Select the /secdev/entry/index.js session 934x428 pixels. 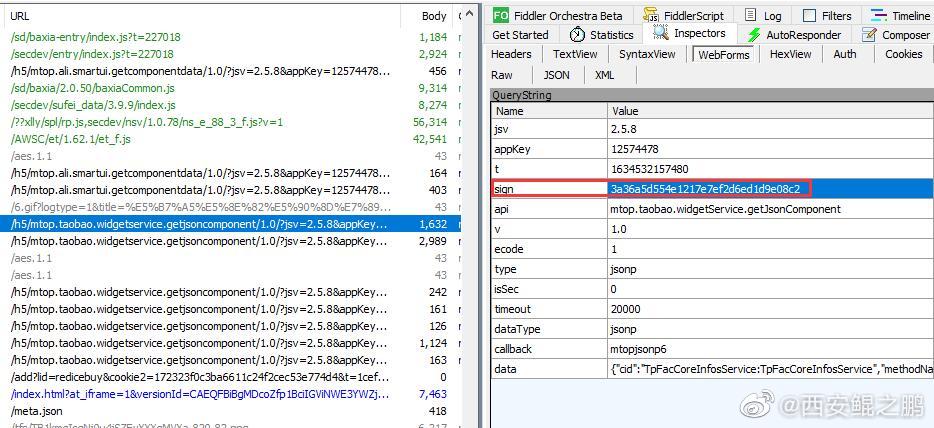231,54
